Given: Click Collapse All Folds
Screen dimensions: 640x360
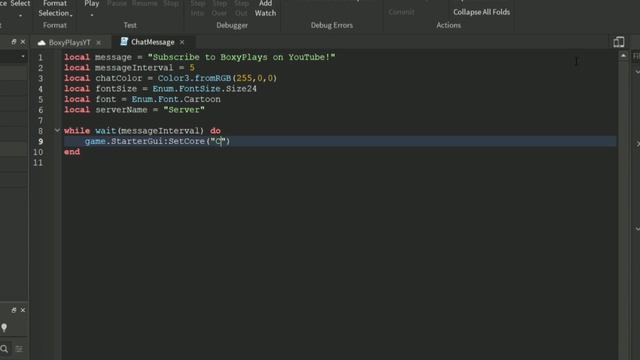Looking at the screenshot, I should tap(481, 12).
